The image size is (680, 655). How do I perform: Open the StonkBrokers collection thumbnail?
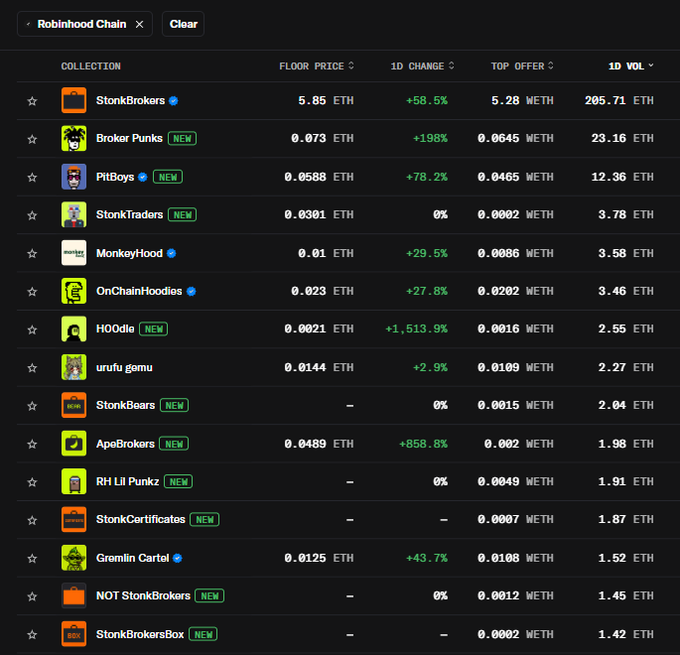click(74, 100)
